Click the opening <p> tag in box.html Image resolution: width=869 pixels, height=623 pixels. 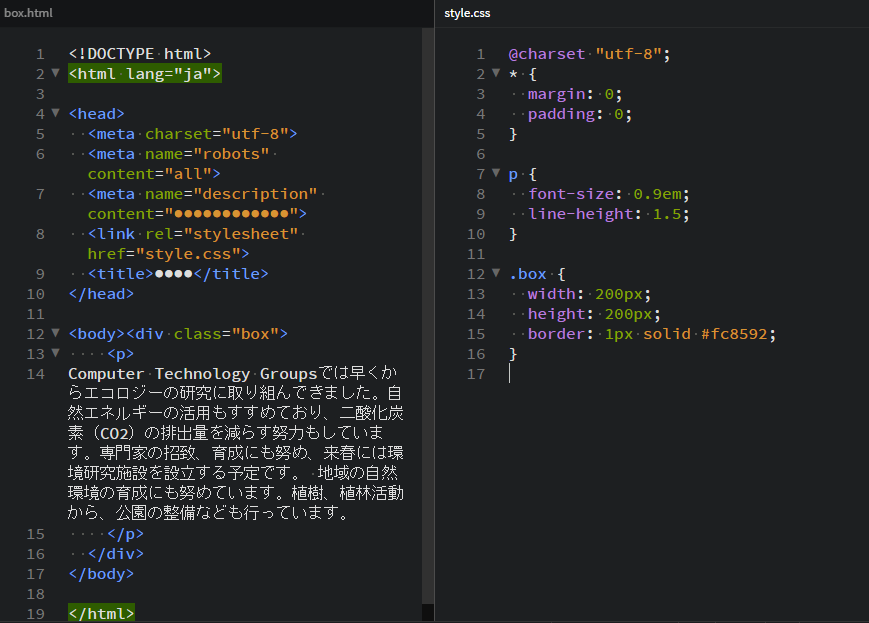(121, 354)
